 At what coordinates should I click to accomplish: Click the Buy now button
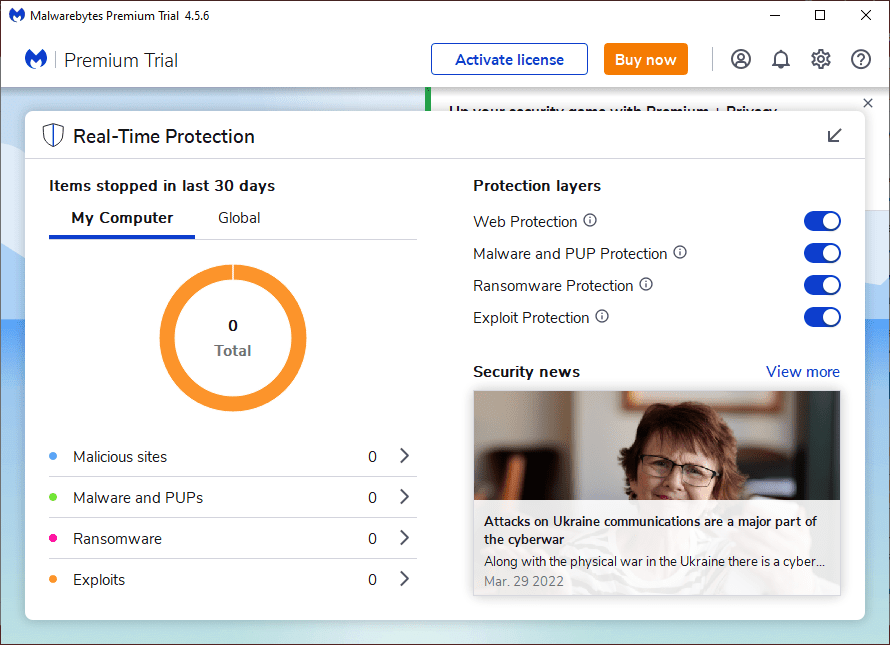click(645, 59)
